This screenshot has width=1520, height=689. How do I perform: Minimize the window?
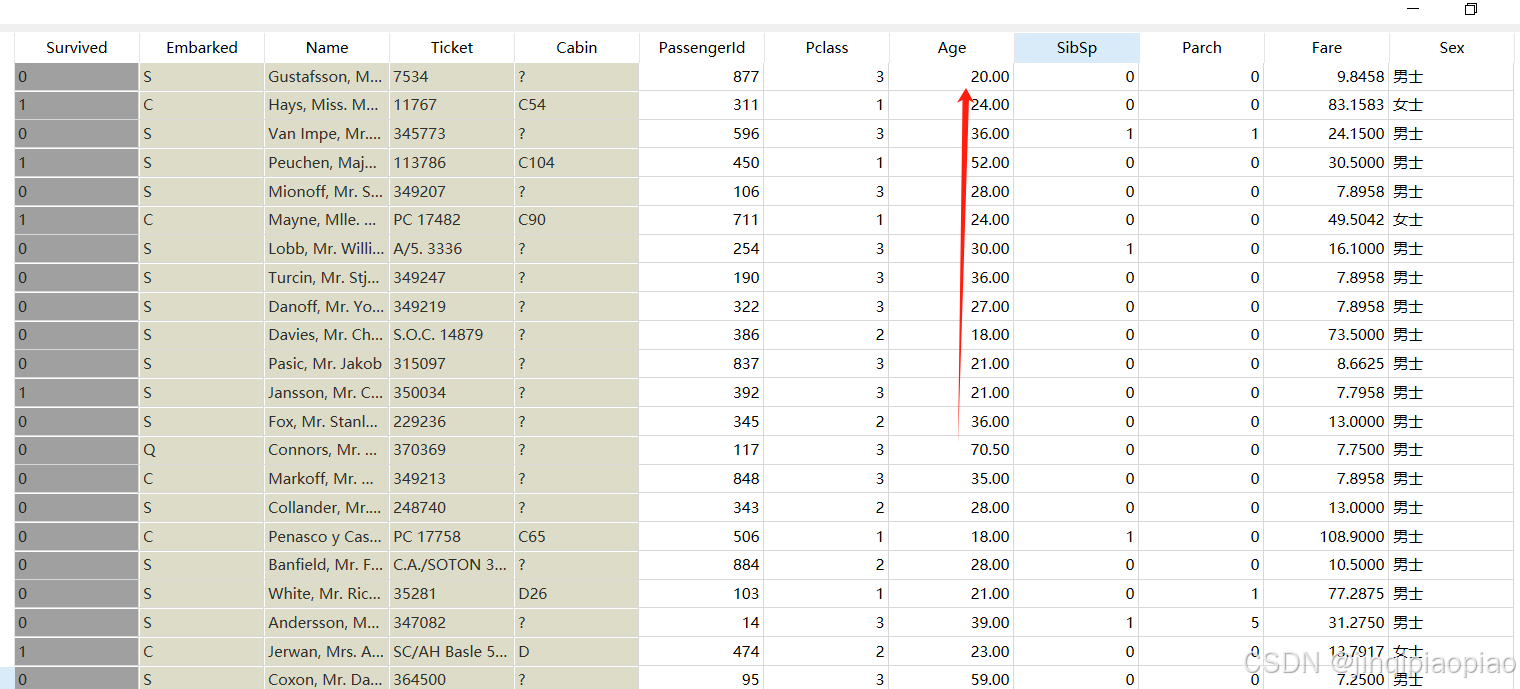[1413, 9]
